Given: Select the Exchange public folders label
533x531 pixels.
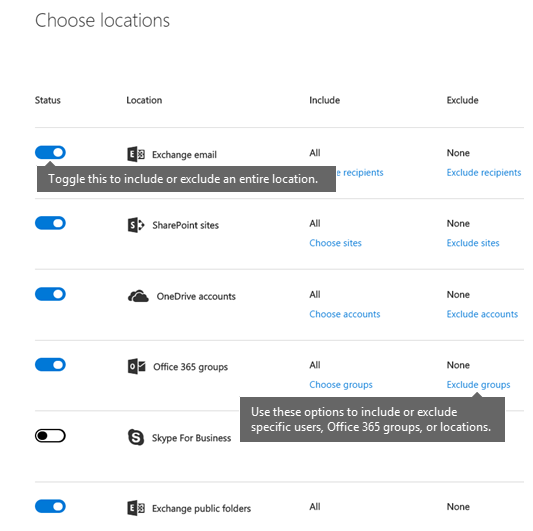Looking at the screenshot, I should pos(201,509).
